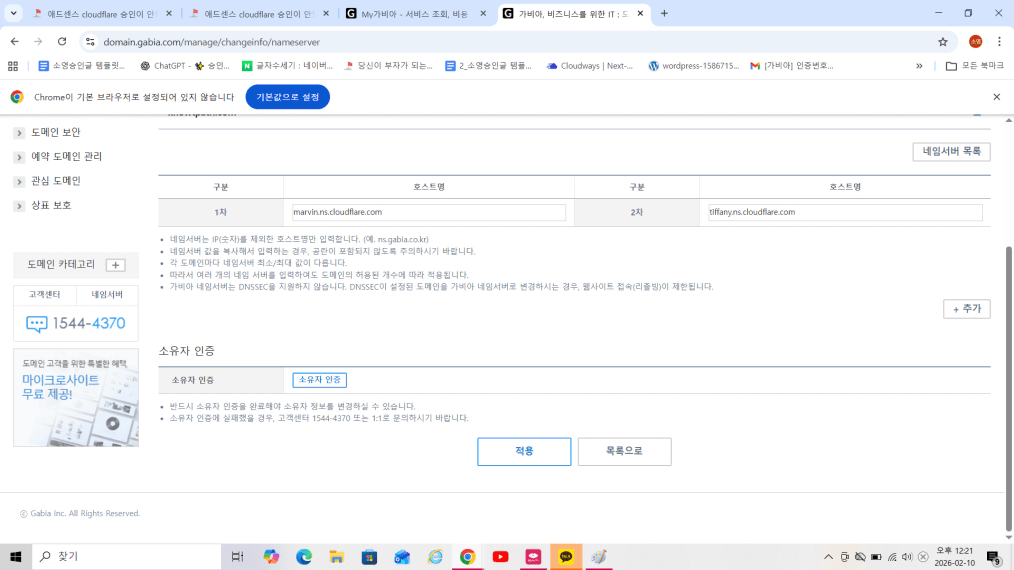The image size is (1014, 570).
Task: Click the 1차 nameserver hostname field
Action: coord(427,212)
